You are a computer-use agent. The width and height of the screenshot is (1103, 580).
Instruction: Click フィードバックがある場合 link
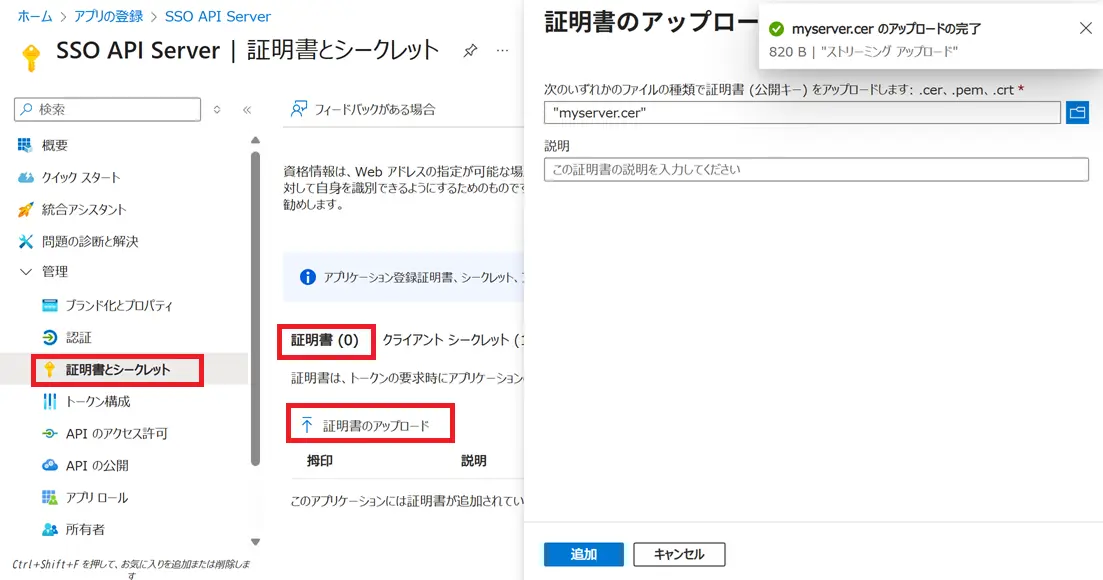[x=374, y=110]
